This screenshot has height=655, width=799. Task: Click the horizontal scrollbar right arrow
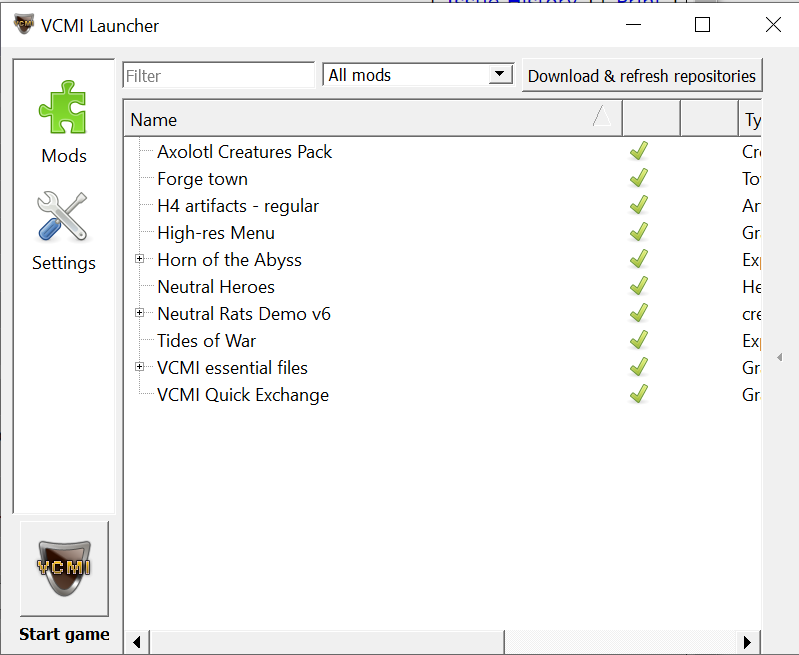pyautogui.click(x=747, y=641)
